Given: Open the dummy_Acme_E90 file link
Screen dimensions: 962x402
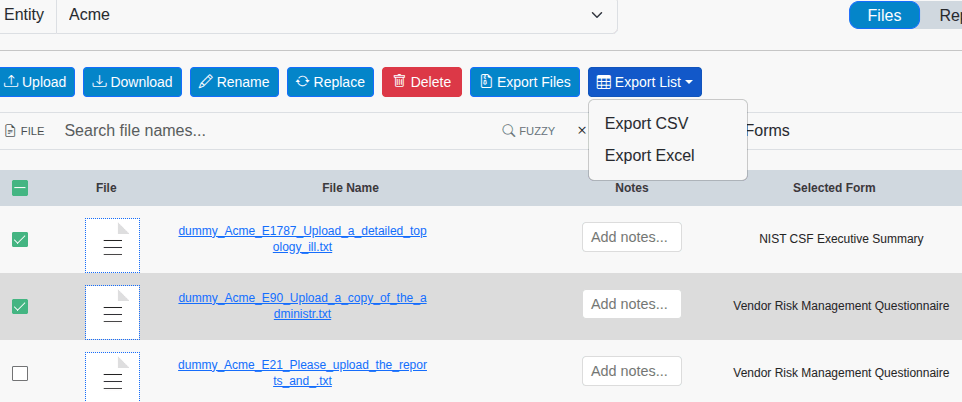Looking at the screenshot, I should pos(302,305).
